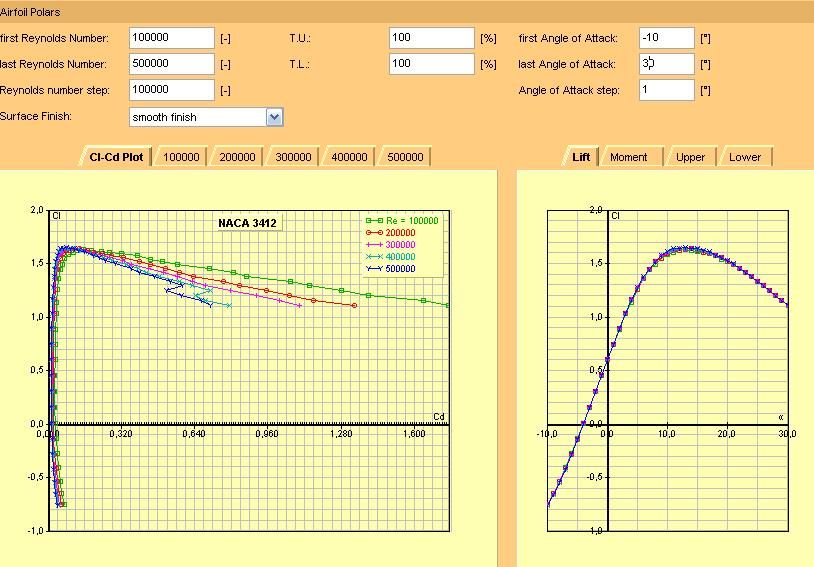The width and height of the screenshot is (814, 567).
Task: Open the Upper surface tab
Action: (x=690, y=157)
